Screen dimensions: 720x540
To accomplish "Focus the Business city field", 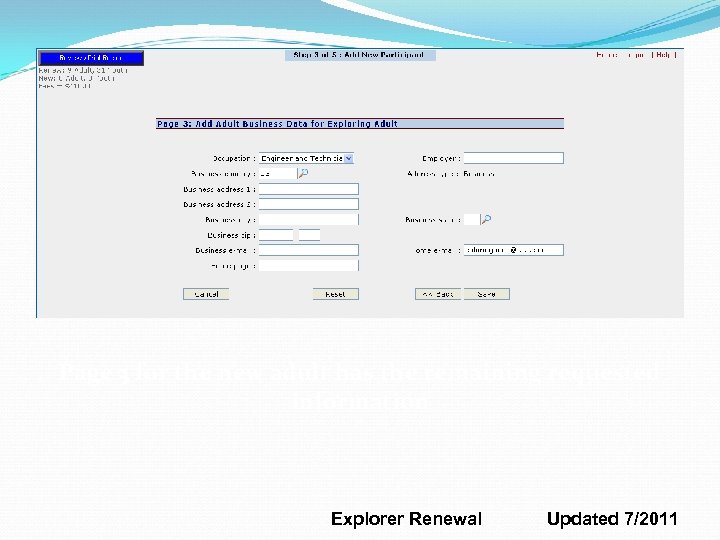I will pos(309,219).
